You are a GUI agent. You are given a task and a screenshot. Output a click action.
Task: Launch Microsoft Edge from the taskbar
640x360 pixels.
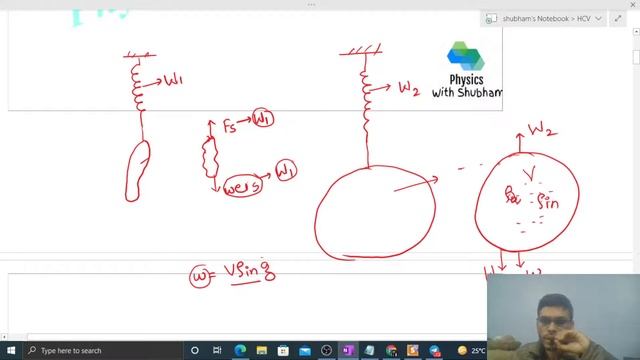(240, 350)
